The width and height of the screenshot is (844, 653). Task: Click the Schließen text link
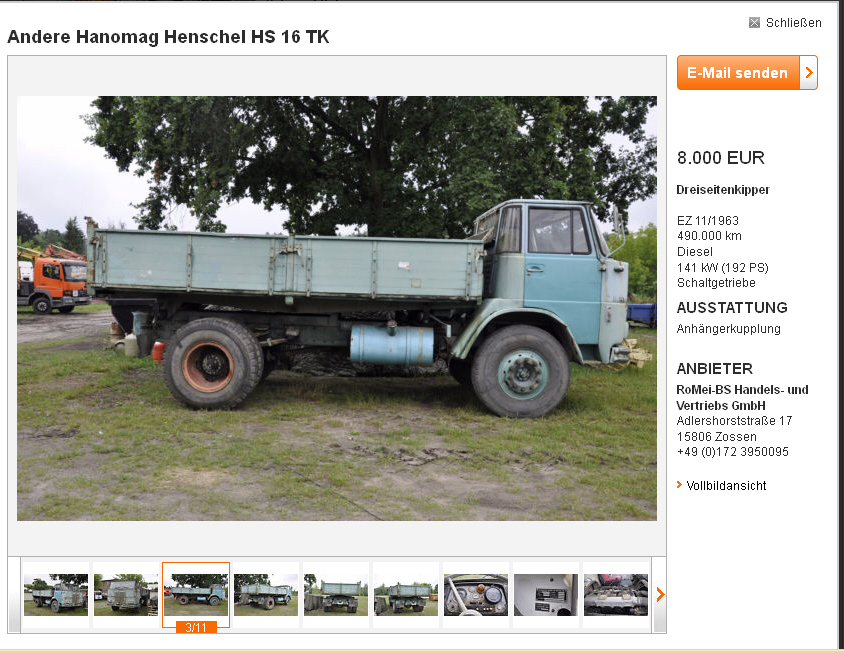tap(793, 23)
